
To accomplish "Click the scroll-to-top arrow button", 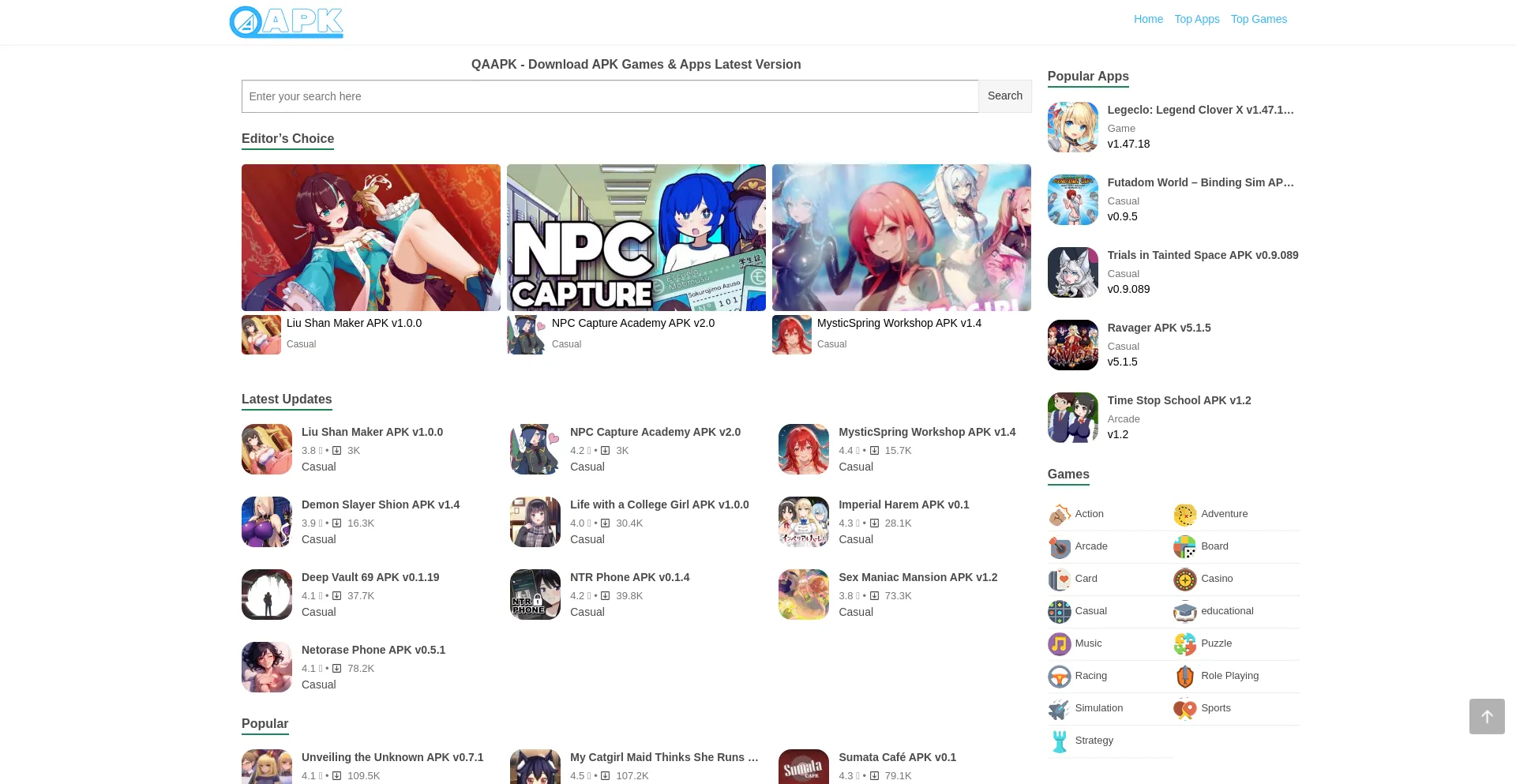I will click(x=1487, y=716).
